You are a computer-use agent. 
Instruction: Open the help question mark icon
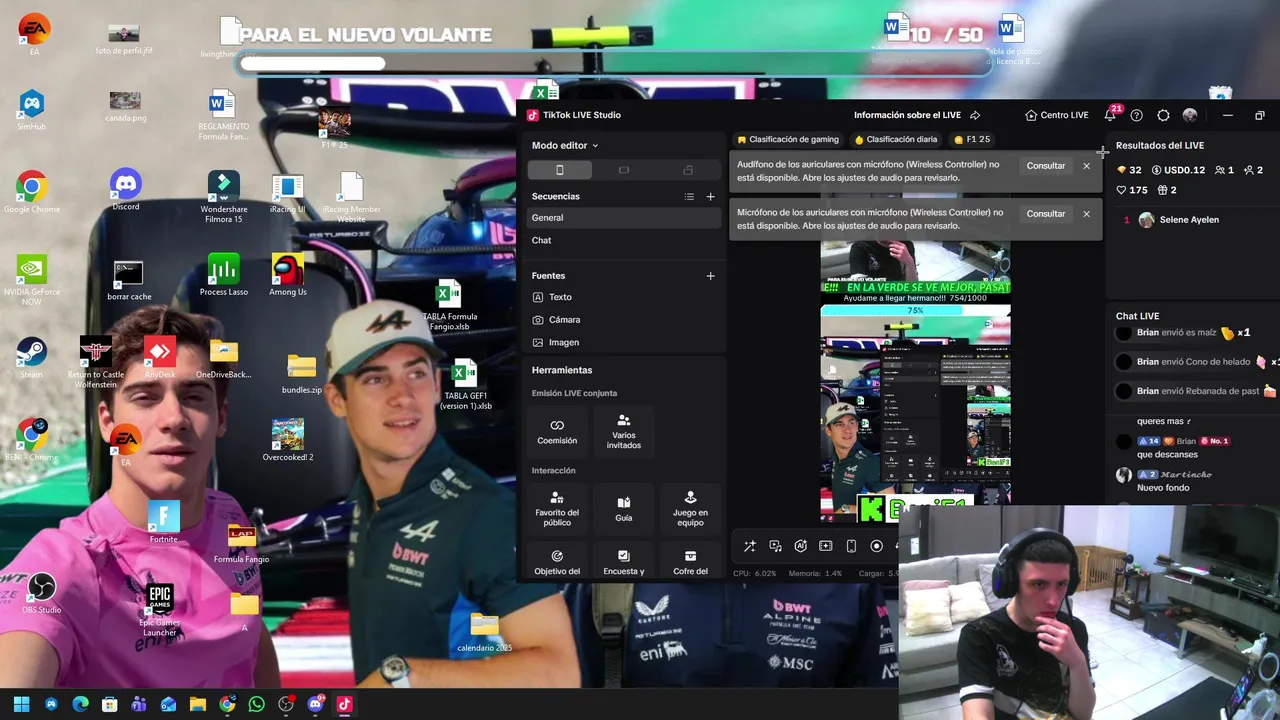pos(1137,115)
